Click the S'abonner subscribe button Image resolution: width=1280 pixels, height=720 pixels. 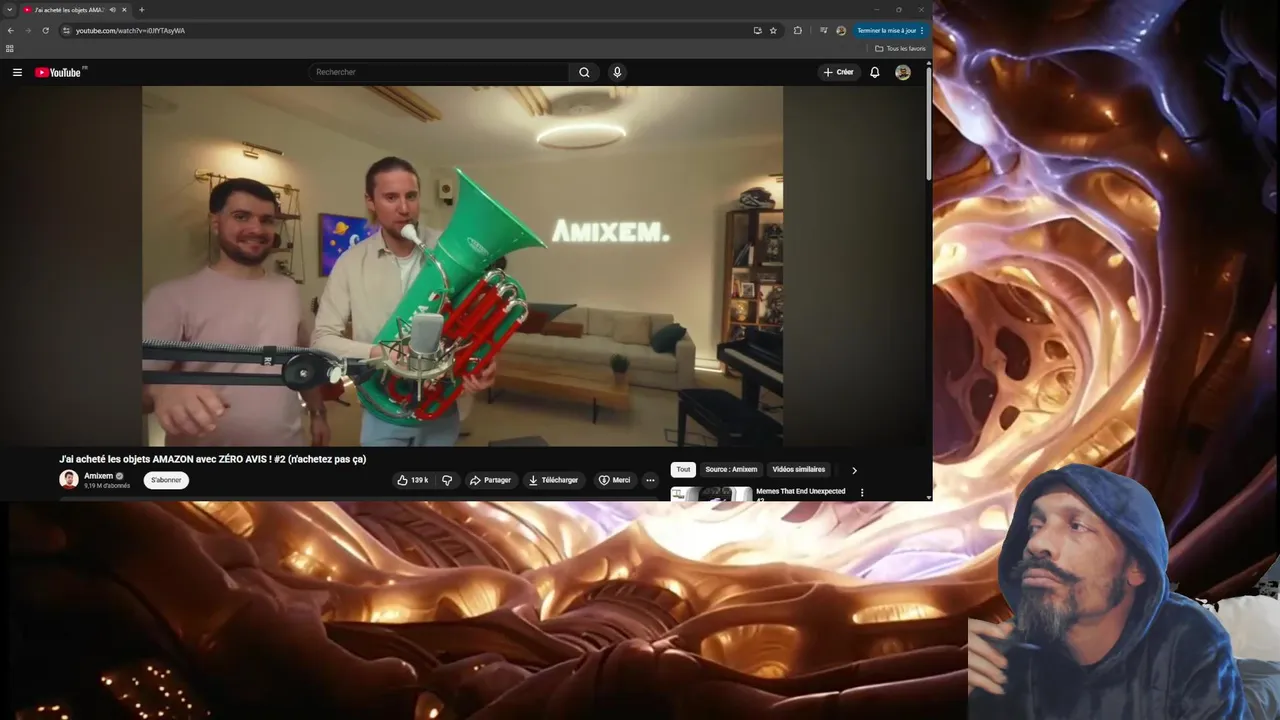point(166,480)
